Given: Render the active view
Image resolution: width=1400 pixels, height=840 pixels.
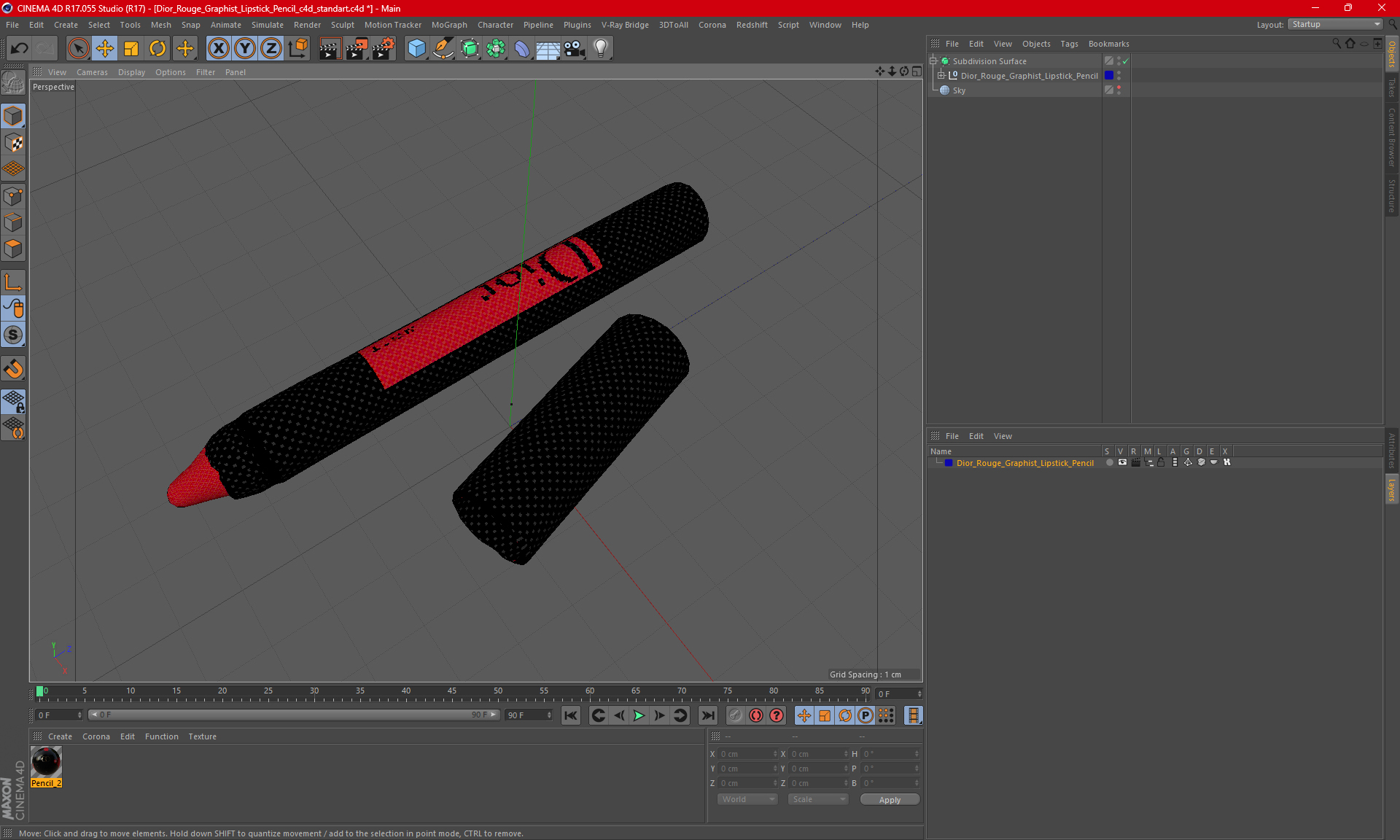Looking at the screenshot, I should [x=330, y=49].
